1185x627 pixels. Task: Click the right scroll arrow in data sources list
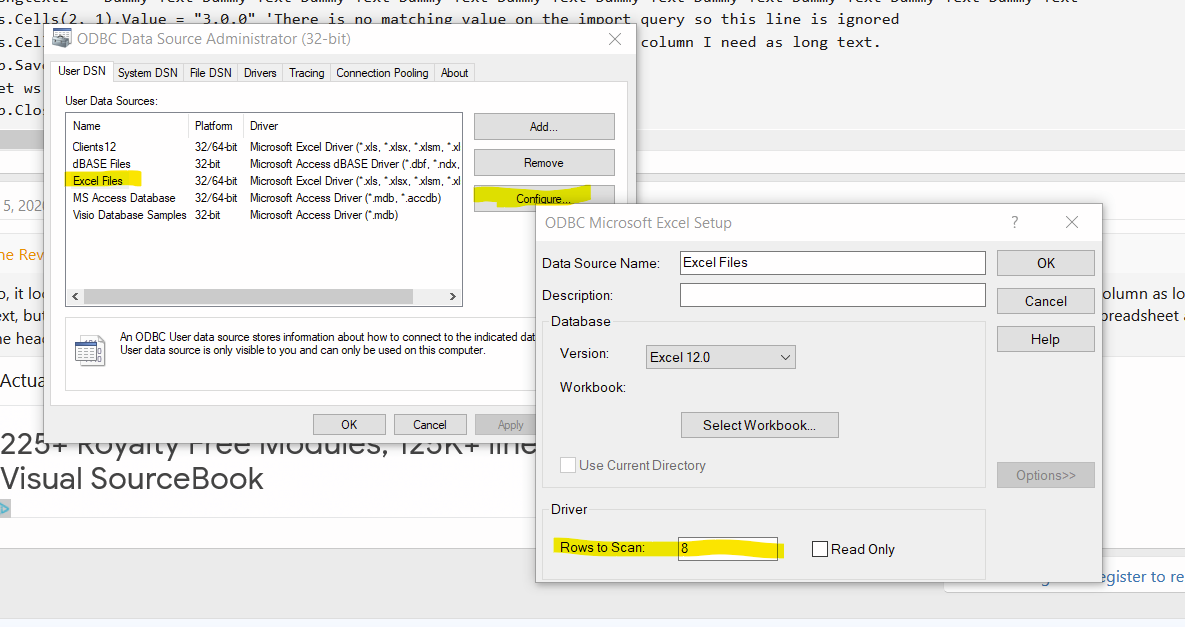click(x=453, y=296)
